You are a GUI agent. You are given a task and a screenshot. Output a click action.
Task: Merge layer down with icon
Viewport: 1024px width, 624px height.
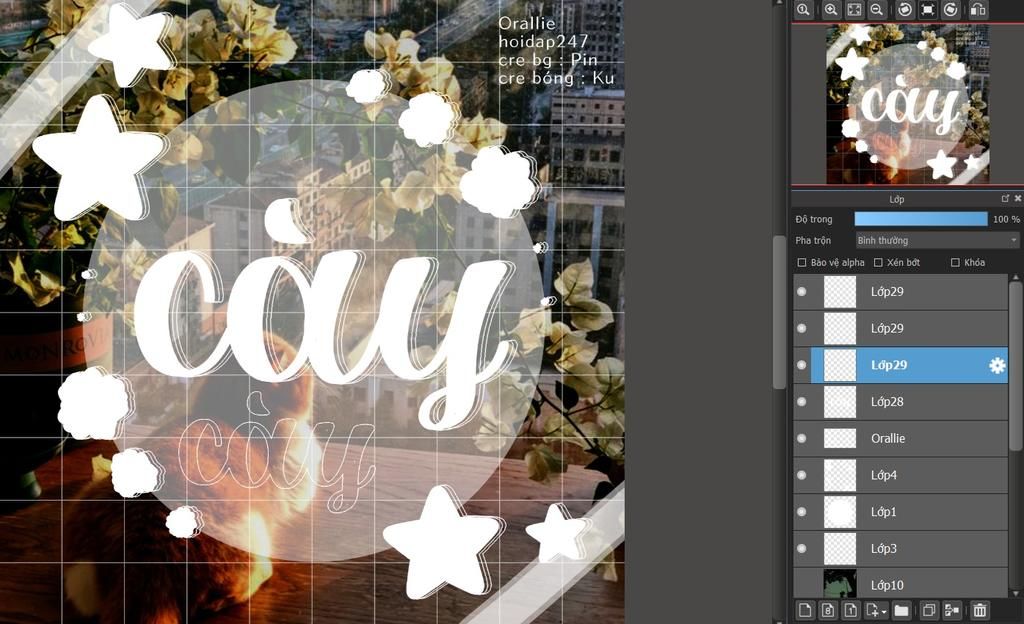(952, 610)
